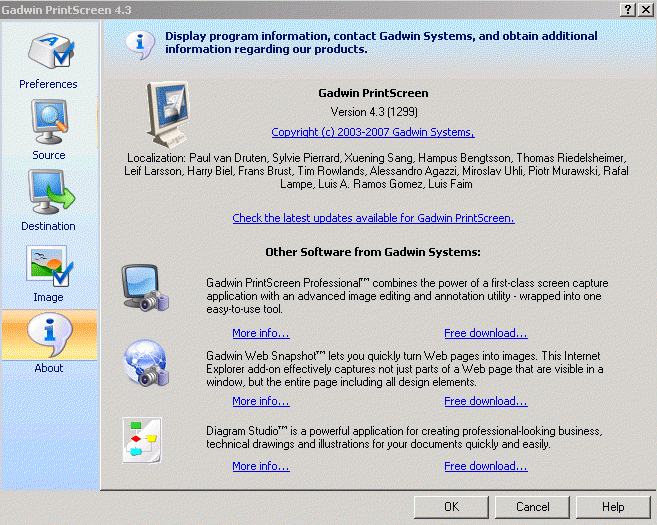Close the Gadwin PrintScreen dialog
Image resolution: width=657 pixels, height=525 pixels.
point(646,10)
